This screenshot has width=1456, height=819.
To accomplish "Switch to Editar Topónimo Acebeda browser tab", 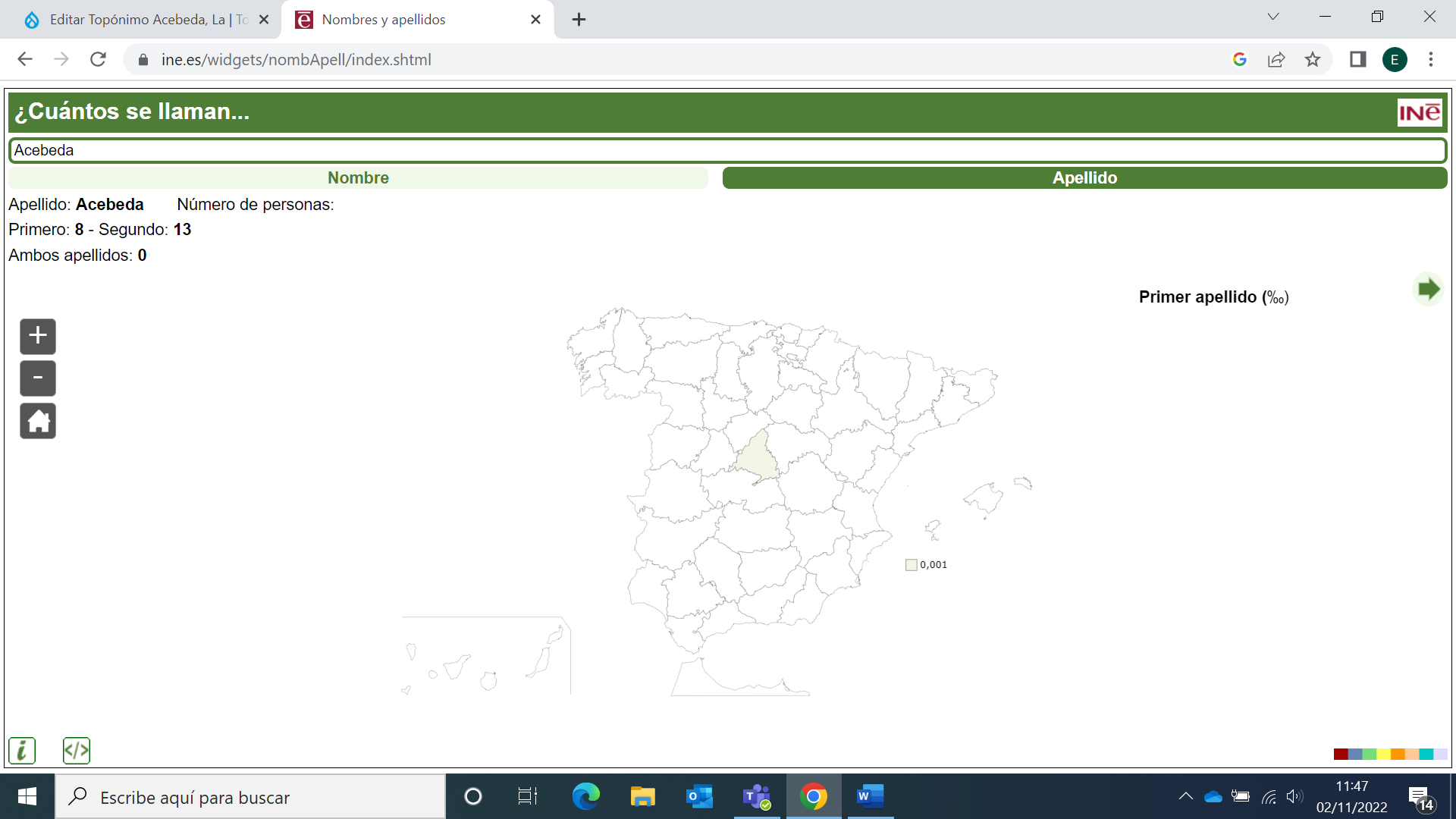I will coord(144,20).
